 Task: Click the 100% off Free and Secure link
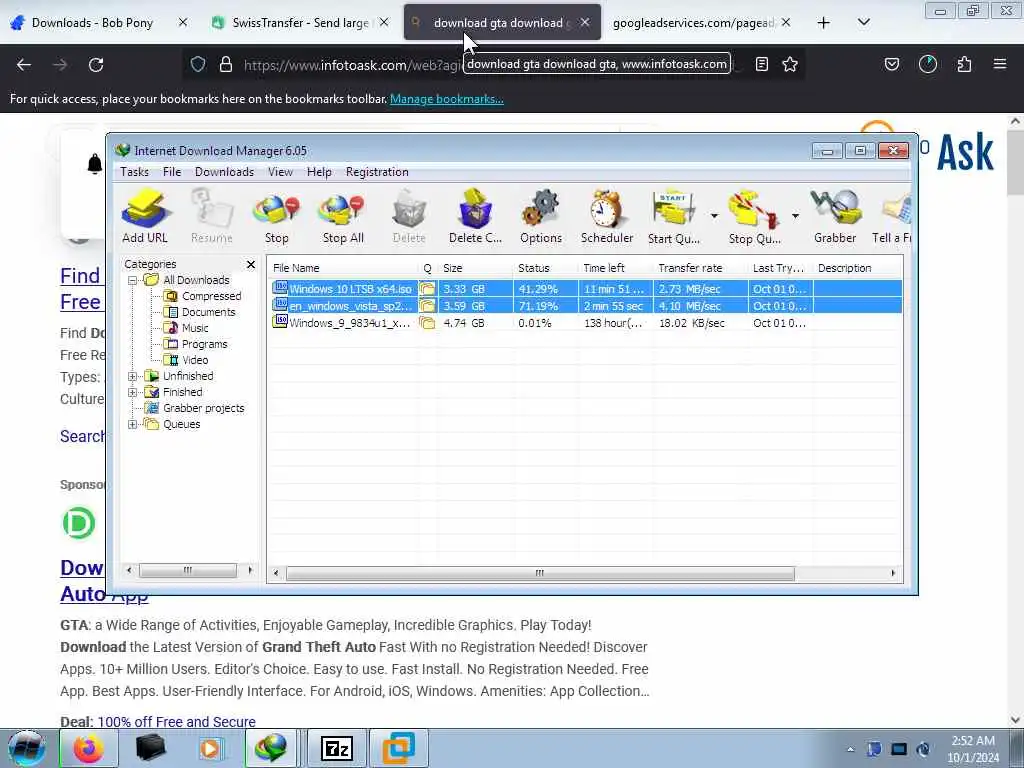[176, 722]
